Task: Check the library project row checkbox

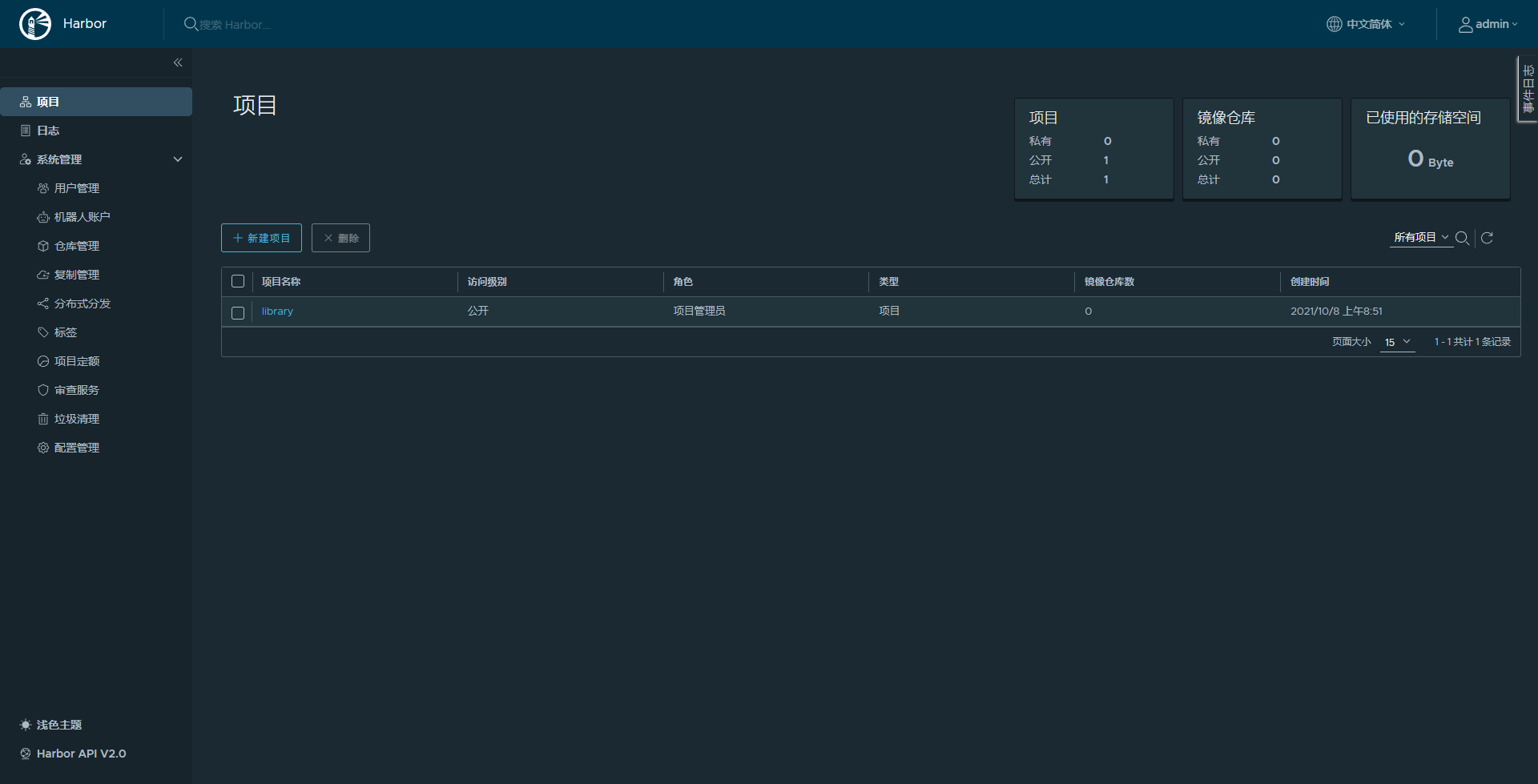Action: (x=238, y=312)
